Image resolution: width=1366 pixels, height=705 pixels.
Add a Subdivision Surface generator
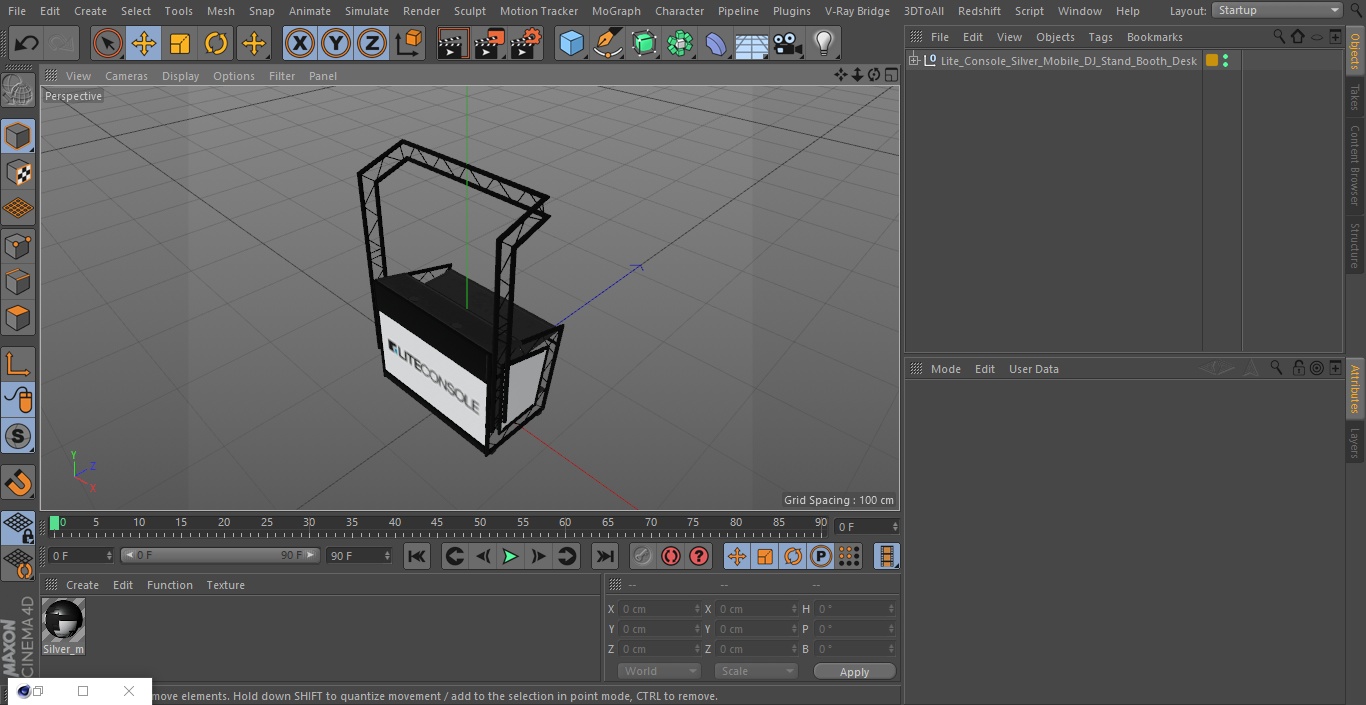[x=644, y=43]
